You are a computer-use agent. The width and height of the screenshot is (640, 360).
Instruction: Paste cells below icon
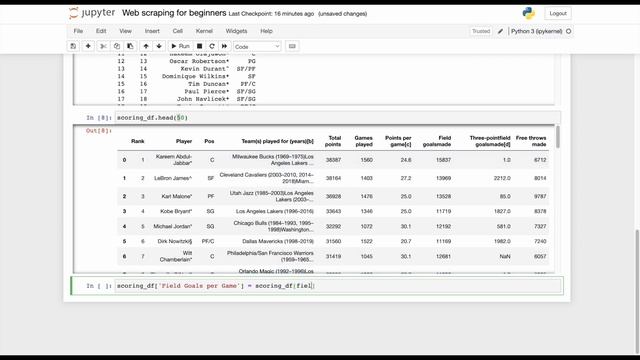(x=130, y=47)
